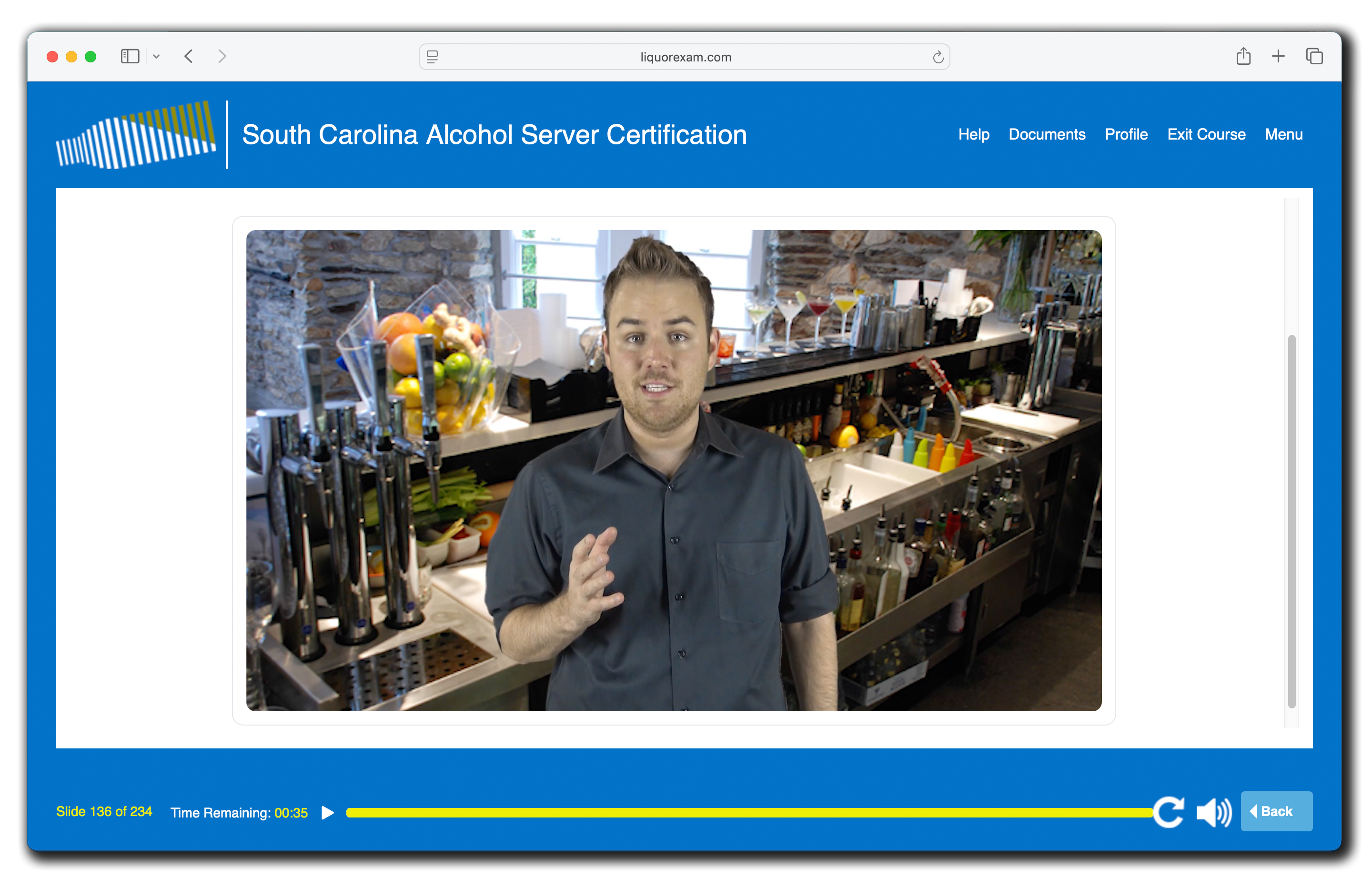The height and width of the screenshot is (888, 1372).
Task: Expand the sidebar dropdown chevron
Action: (x=156, y=57)
